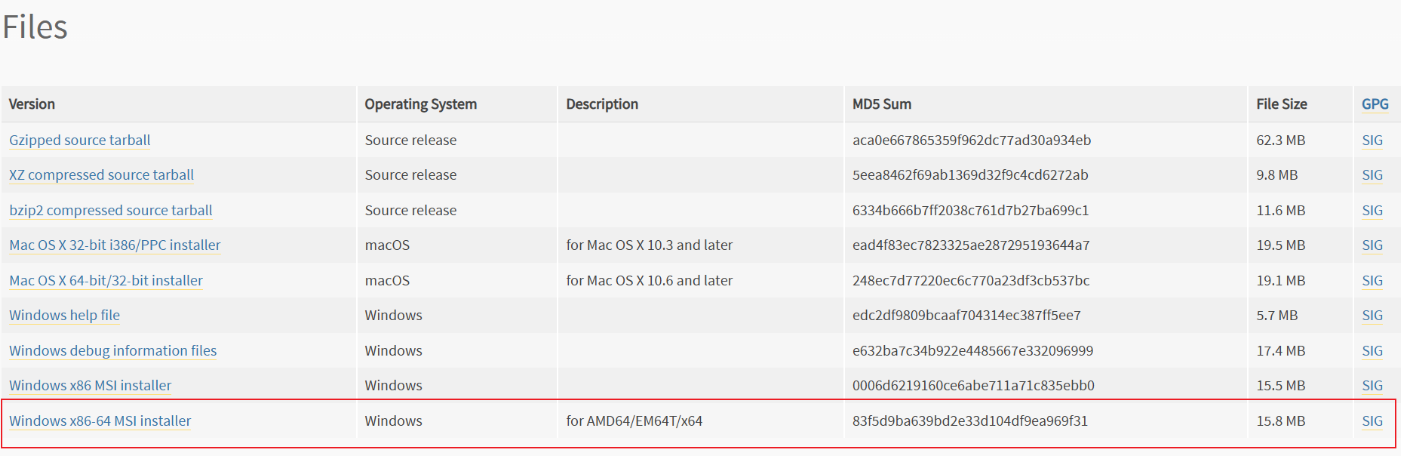Viewport: 1401px width, 456px height.
Task: Click 'Windows' in the x86 MSI installer row
Action: tap(394, 385)
